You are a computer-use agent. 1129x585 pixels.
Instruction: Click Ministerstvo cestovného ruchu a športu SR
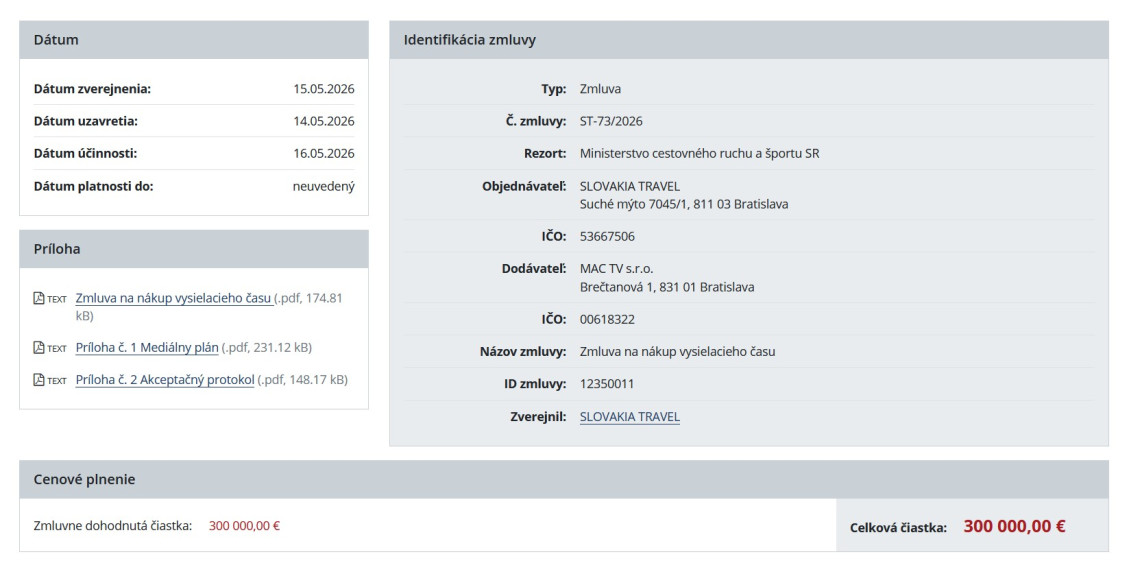(699, 153)
